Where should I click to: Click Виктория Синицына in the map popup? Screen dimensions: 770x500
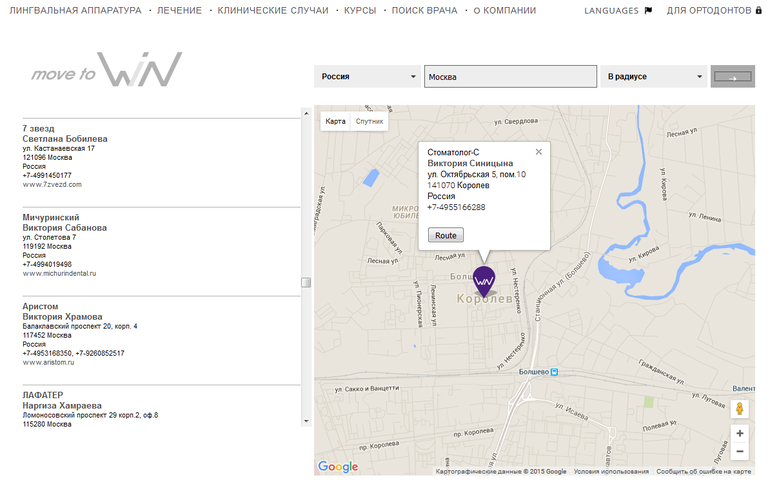(470, 164)
